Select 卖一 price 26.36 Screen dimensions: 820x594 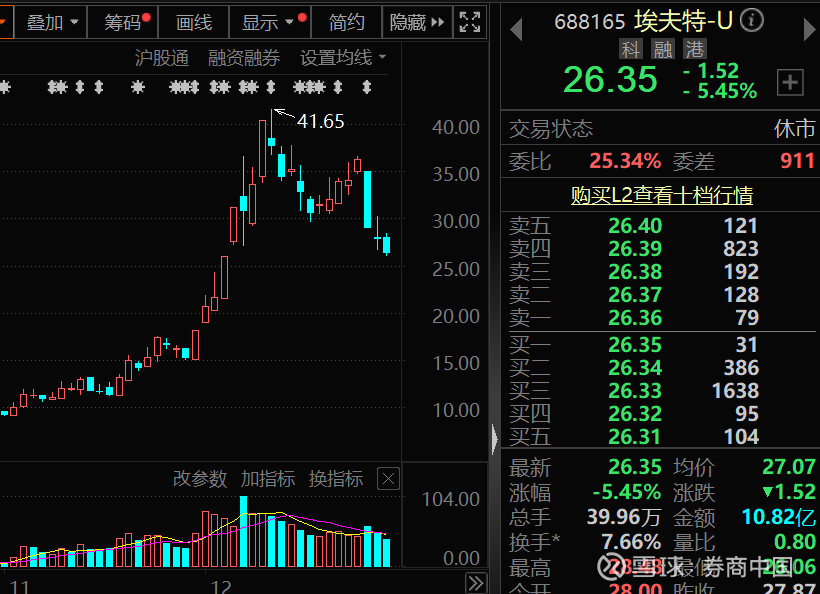[x=635, y=318]
